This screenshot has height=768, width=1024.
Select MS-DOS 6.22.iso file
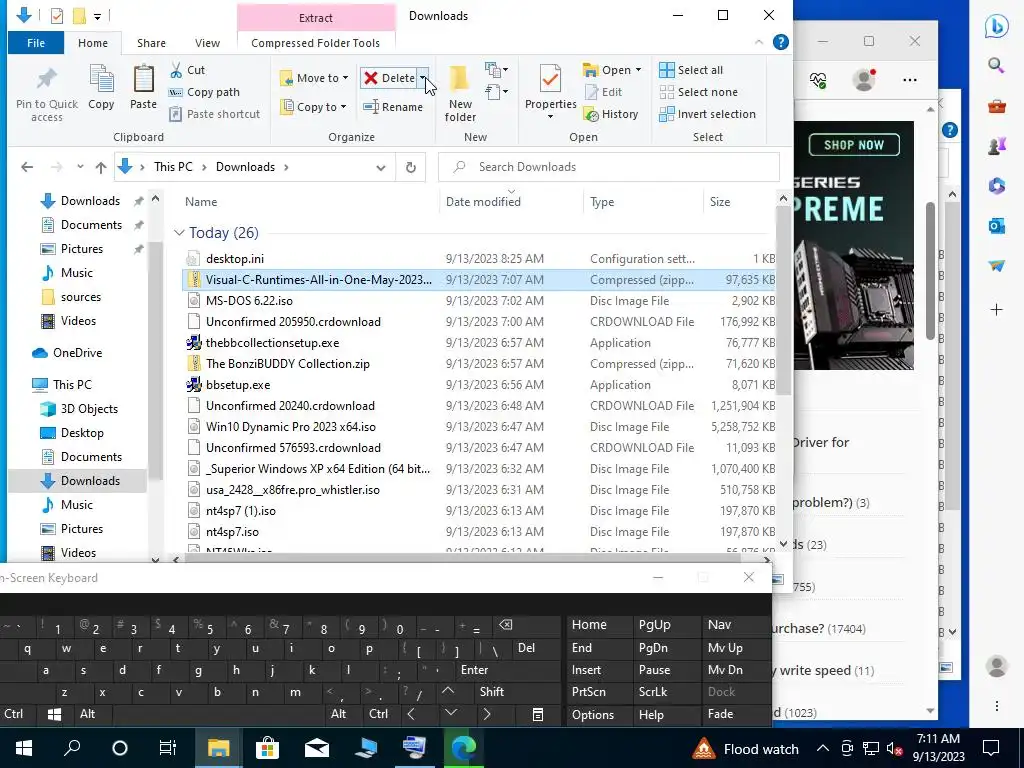[x=249, y=300]
